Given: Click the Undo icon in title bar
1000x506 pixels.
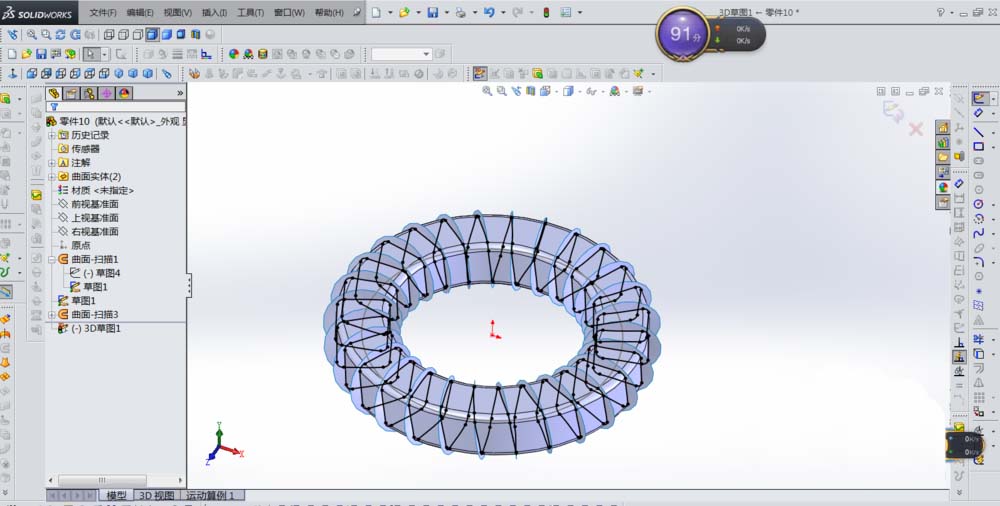Looking at the screenshot, I should click(489, 12).
